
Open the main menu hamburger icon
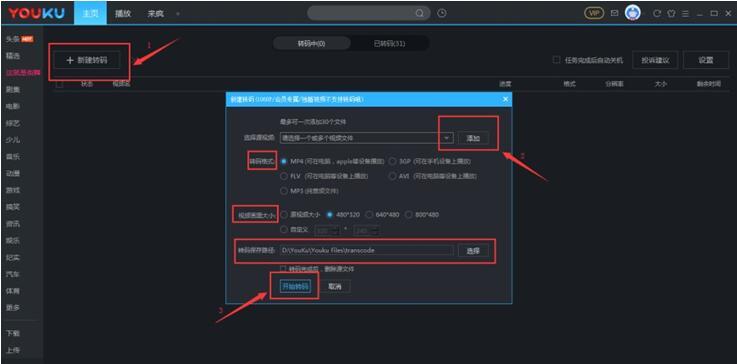click(x=685, y=14)
